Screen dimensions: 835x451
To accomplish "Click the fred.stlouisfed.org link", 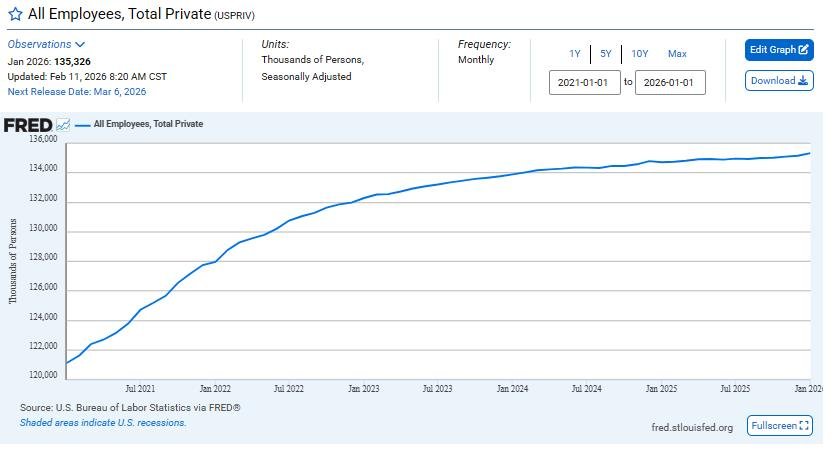I will pos(691,428).
